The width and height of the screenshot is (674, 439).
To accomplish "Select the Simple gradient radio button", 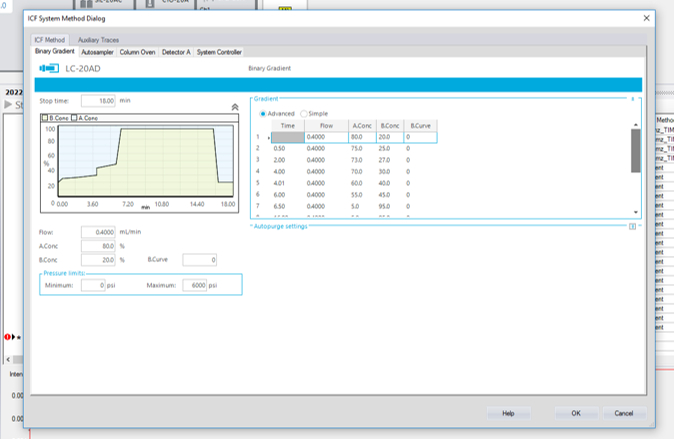I will (303, 114).
